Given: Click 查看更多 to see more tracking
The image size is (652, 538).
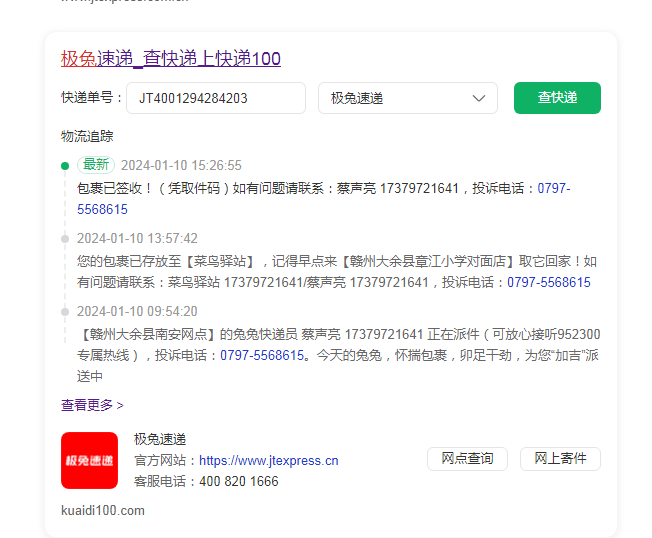Looking at the screenshot, I should [x=92, y=405].
